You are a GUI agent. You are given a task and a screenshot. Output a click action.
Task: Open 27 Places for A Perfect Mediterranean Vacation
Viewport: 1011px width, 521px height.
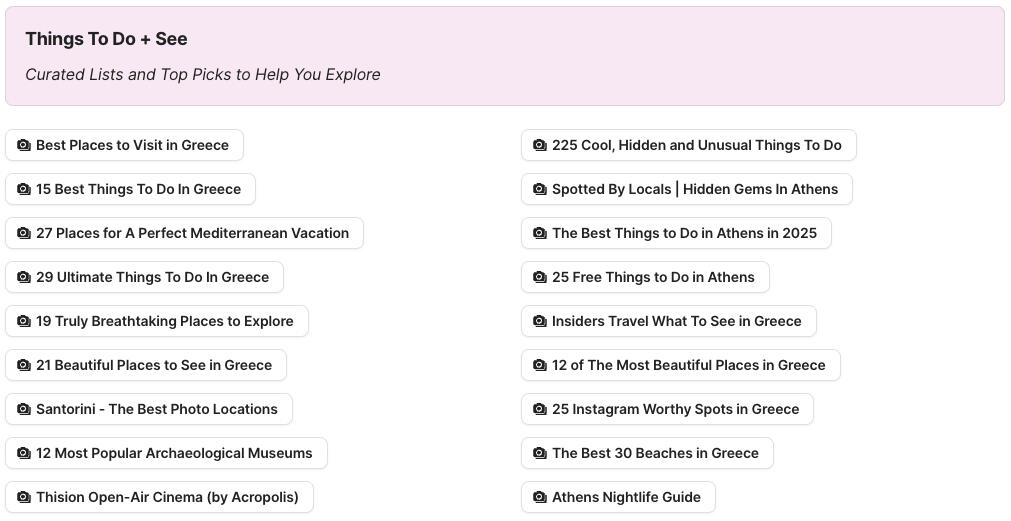pos(192,233)
